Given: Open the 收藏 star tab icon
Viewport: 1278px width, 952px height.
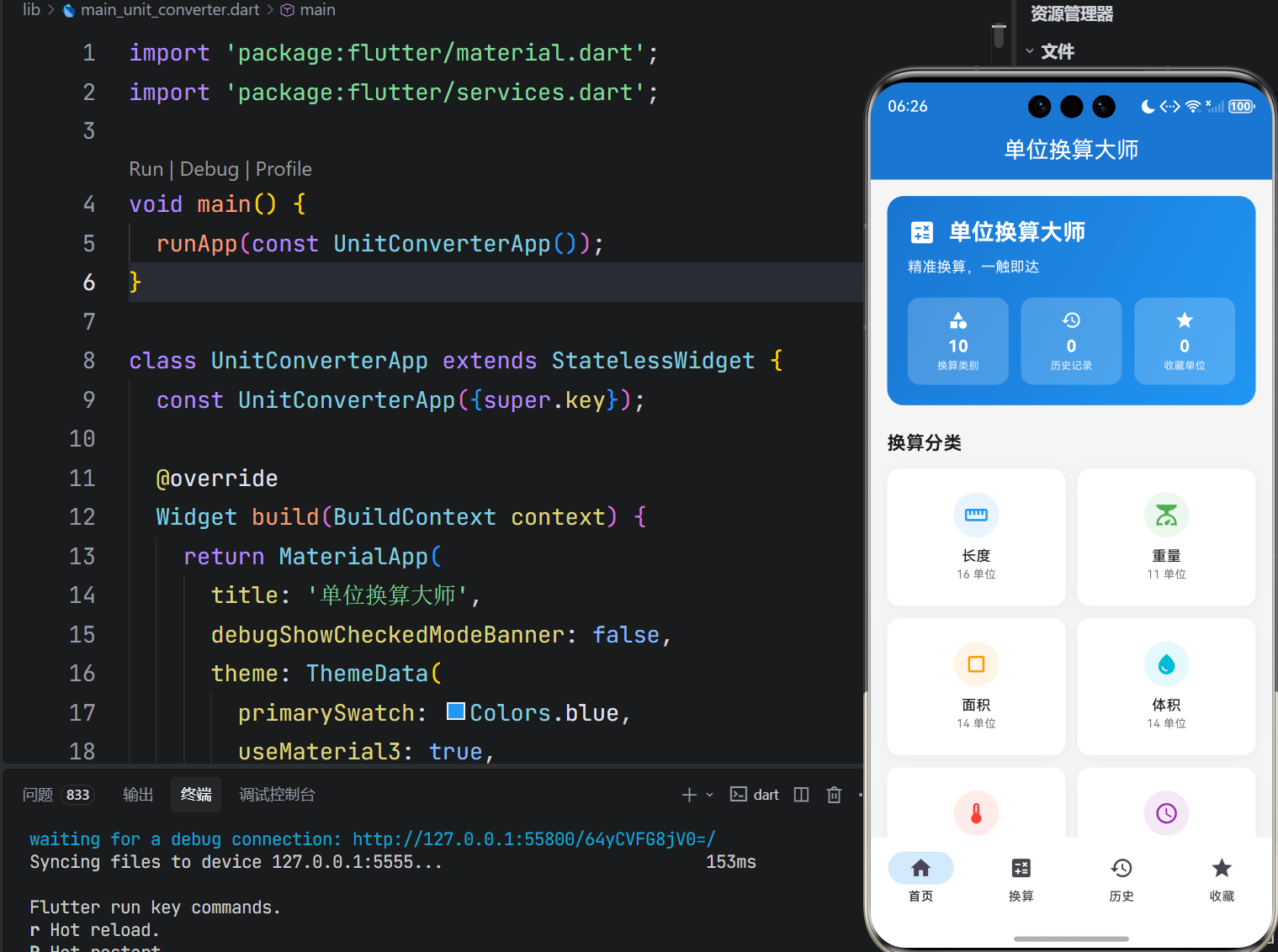Looking at the screenshot, I should pos(1222,868).
